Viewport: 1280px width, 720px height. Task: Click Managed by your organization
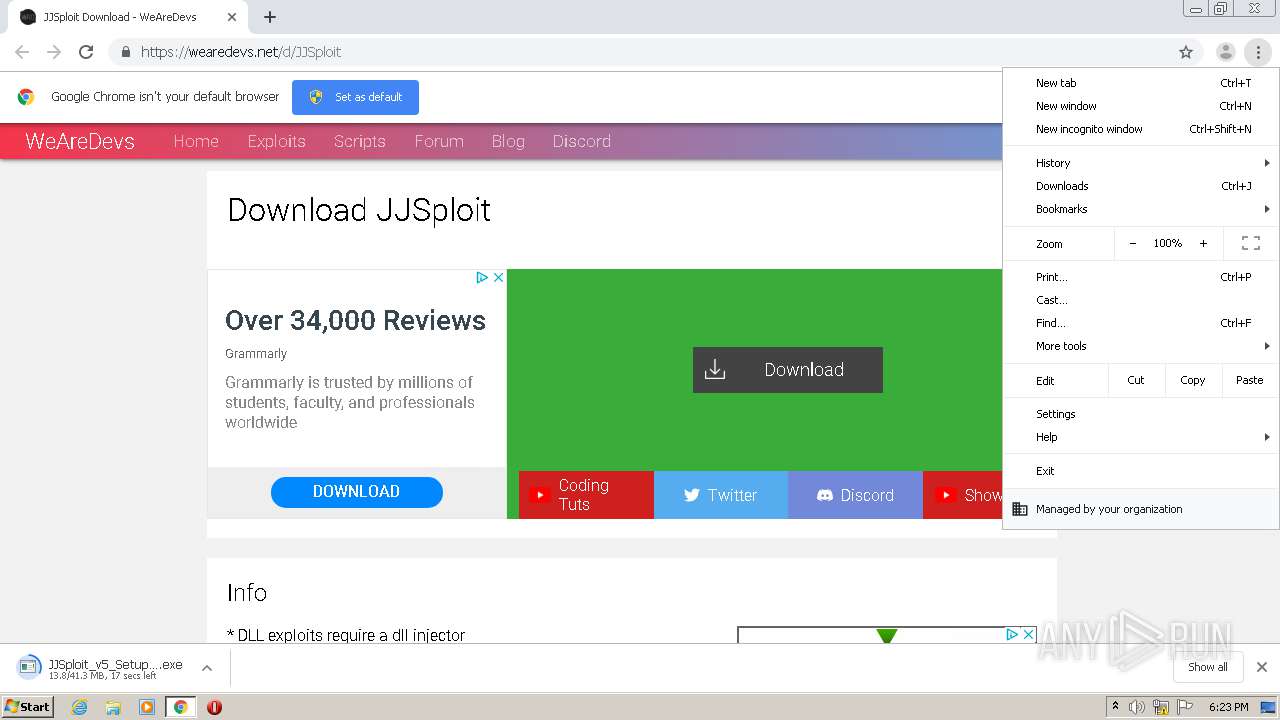click(x=1141, y=509)
